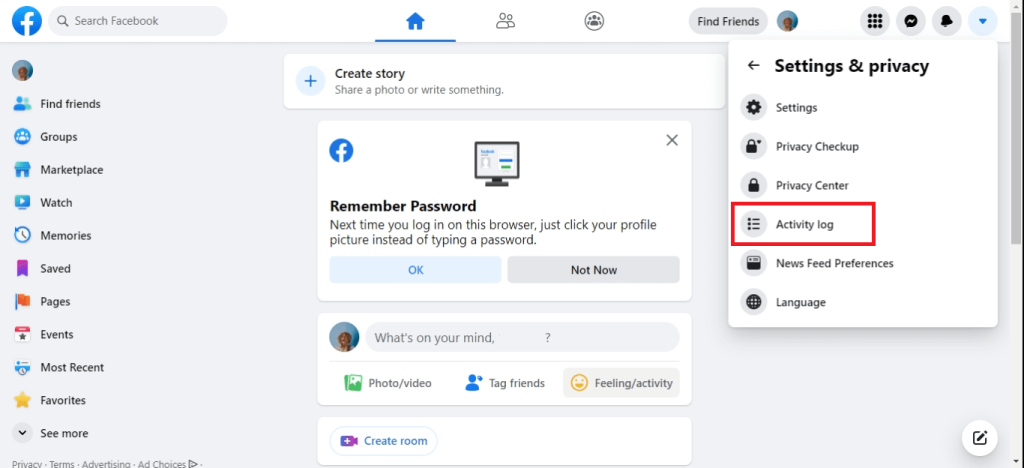This screenshot has width=1024, height=468.
Task: Click the Terms footer link
Action: 62,464
